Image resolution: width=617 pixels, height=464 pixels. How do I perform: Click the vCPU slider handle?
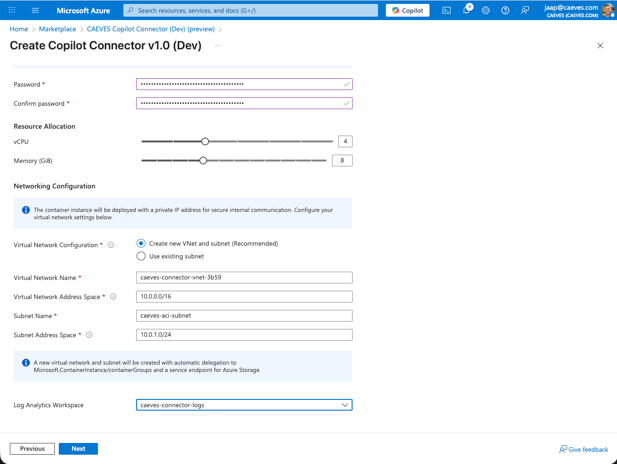tap(205, 142)
